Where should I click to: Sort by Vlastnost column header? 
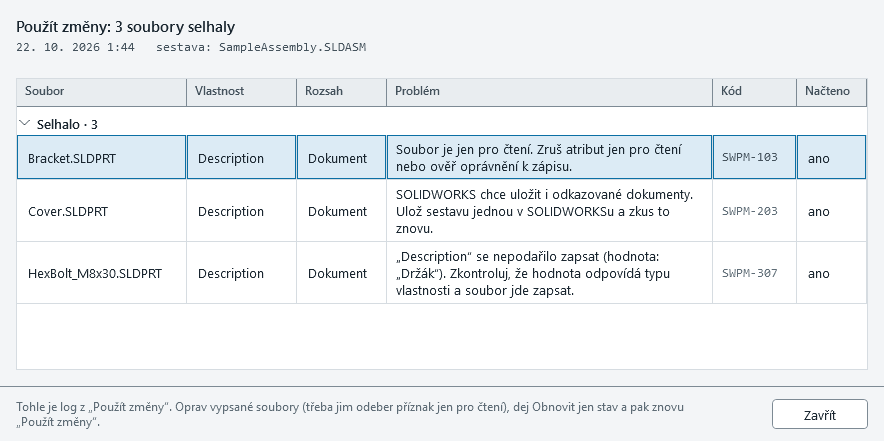(241, 91)
